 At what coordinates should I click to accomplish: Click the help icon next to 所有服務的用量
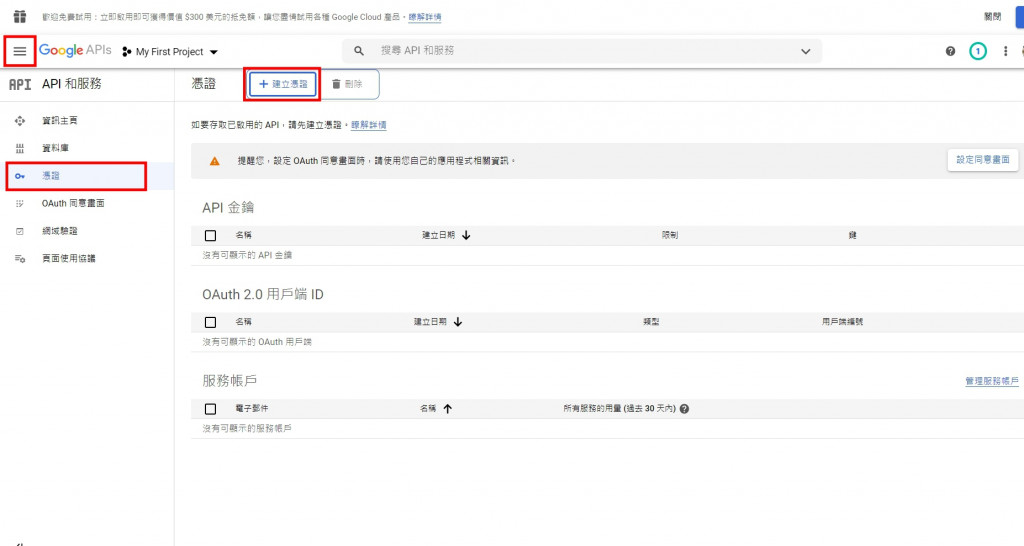(684, 409)
